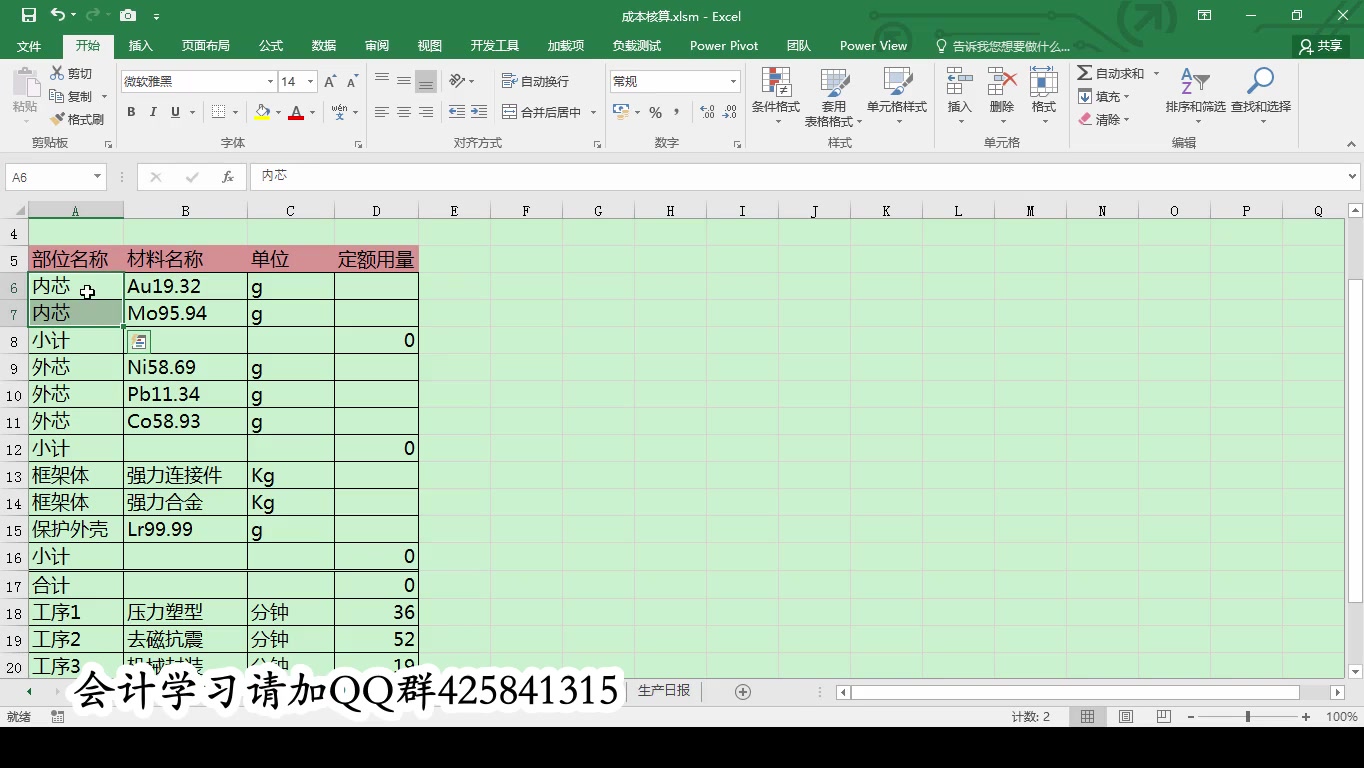This screenshot has width=1364, height=768.
Task: Expand the formula bar
Action: click(x=1352, y=177)
